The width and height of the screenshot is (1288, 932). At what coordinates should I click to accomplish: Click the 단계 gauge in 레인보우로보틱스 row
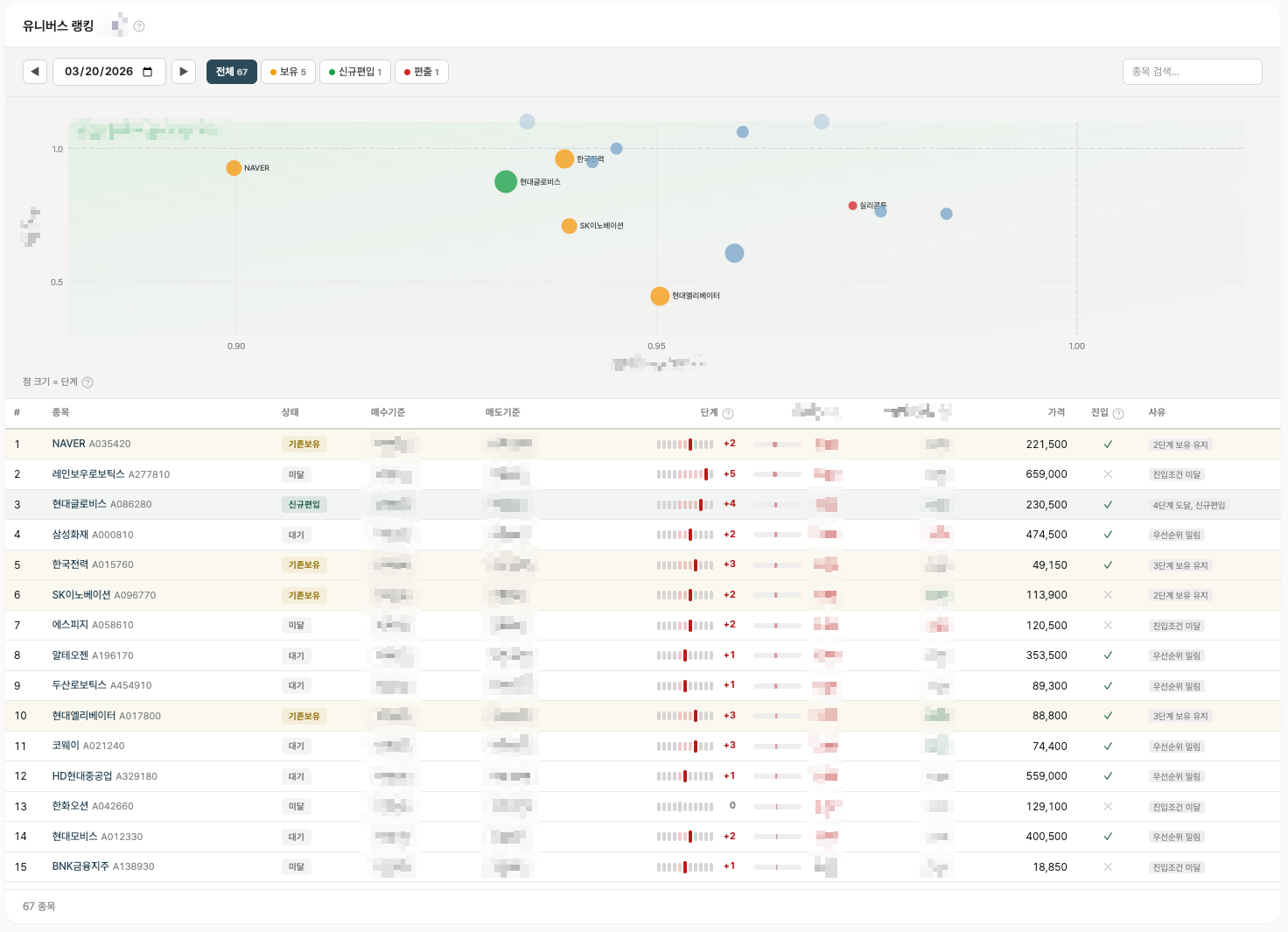[x=685, y=474]
